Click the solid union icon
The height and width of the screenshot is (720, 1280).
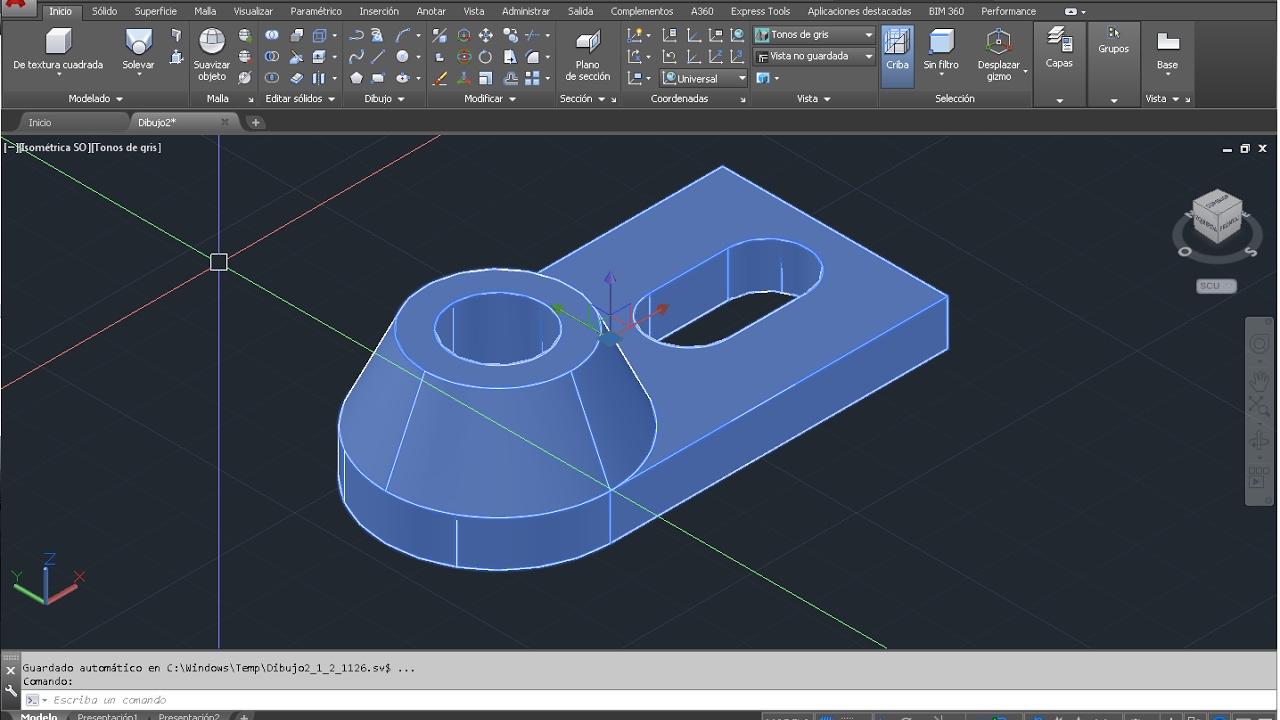272,35
